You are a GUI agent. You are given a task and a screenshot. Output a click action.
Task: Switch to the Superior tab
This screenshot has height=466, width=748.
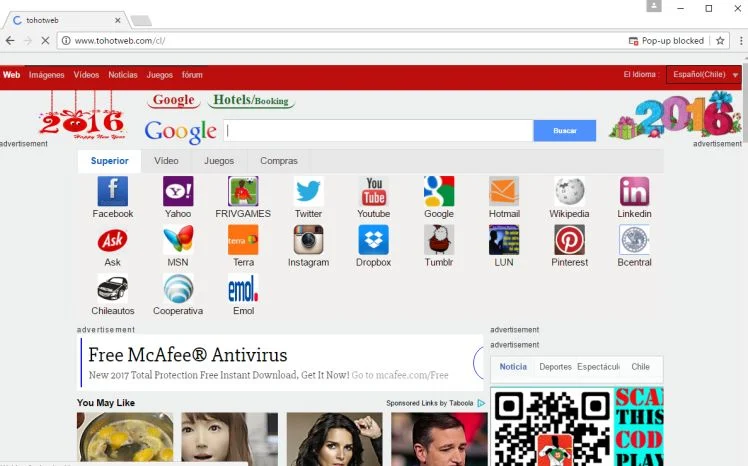pyautogui.click(x=109, y=161)
